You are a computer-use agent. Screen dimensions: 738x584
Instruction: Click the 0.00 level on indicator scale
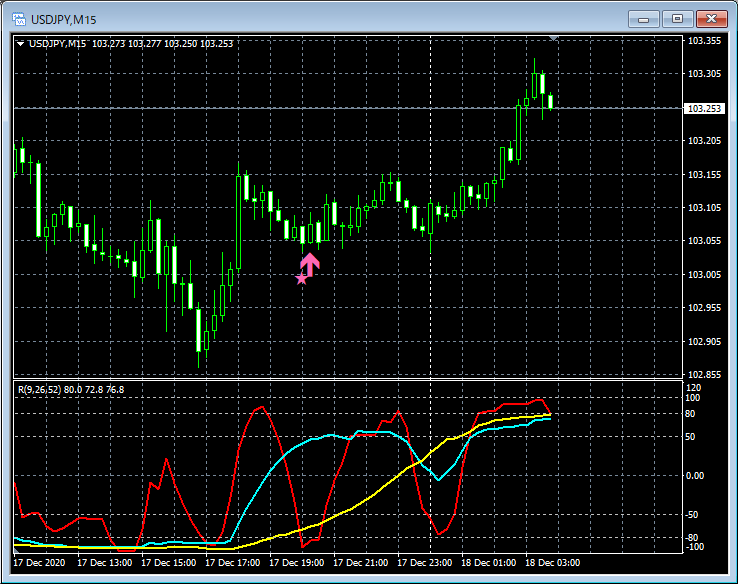point(694,475)
